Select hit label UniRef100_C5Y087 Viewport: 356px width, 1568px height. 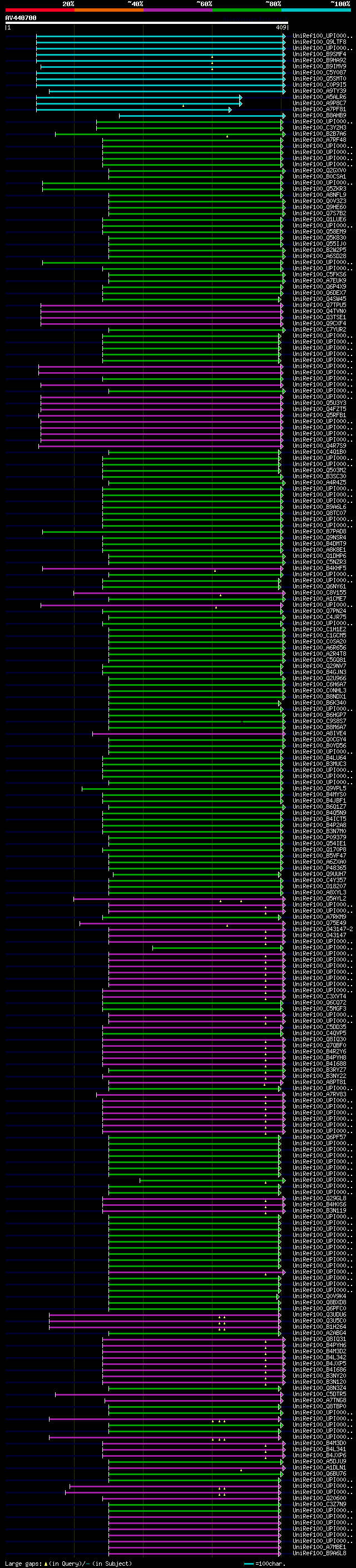(319, 72)
